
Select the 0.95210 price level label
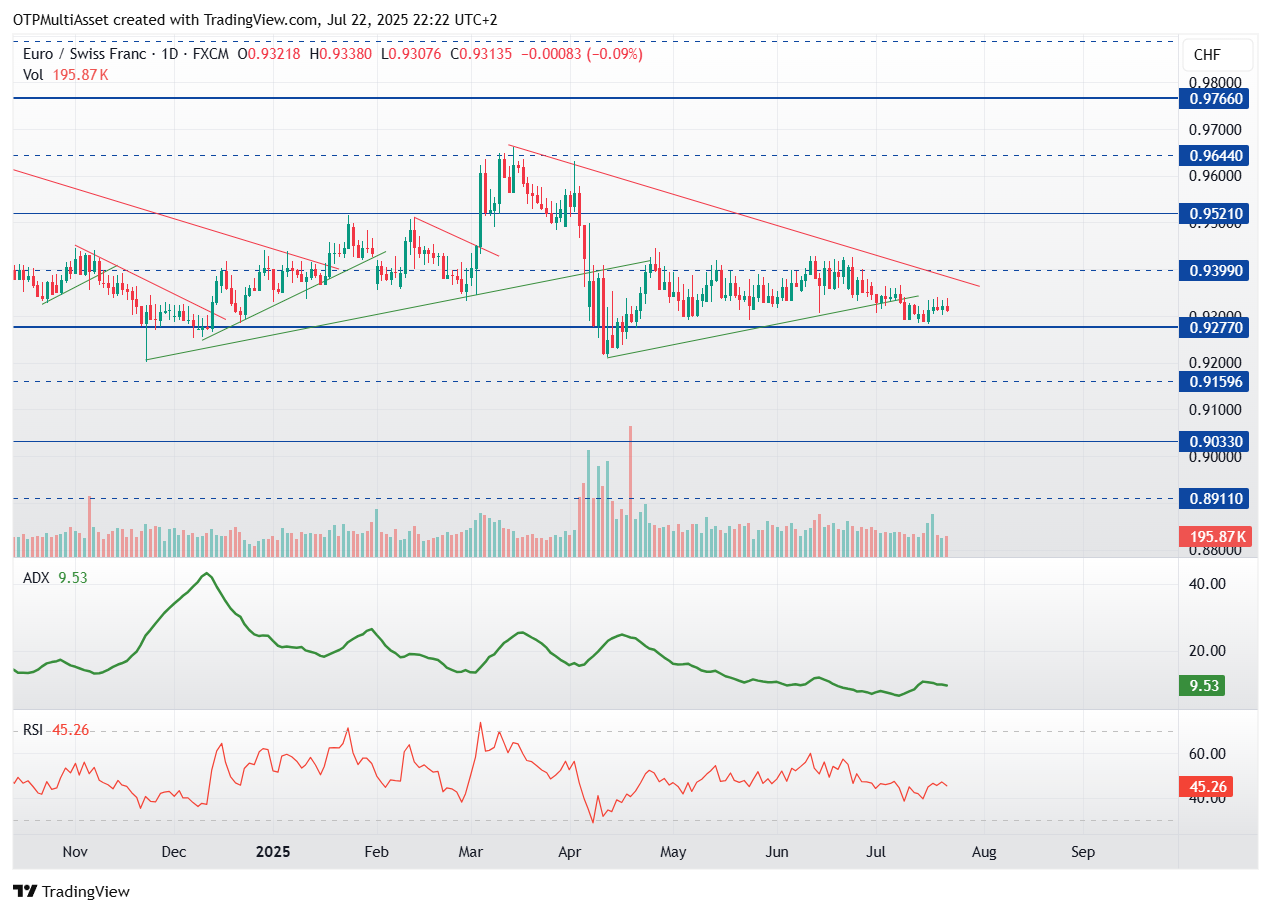[1215, 213]
